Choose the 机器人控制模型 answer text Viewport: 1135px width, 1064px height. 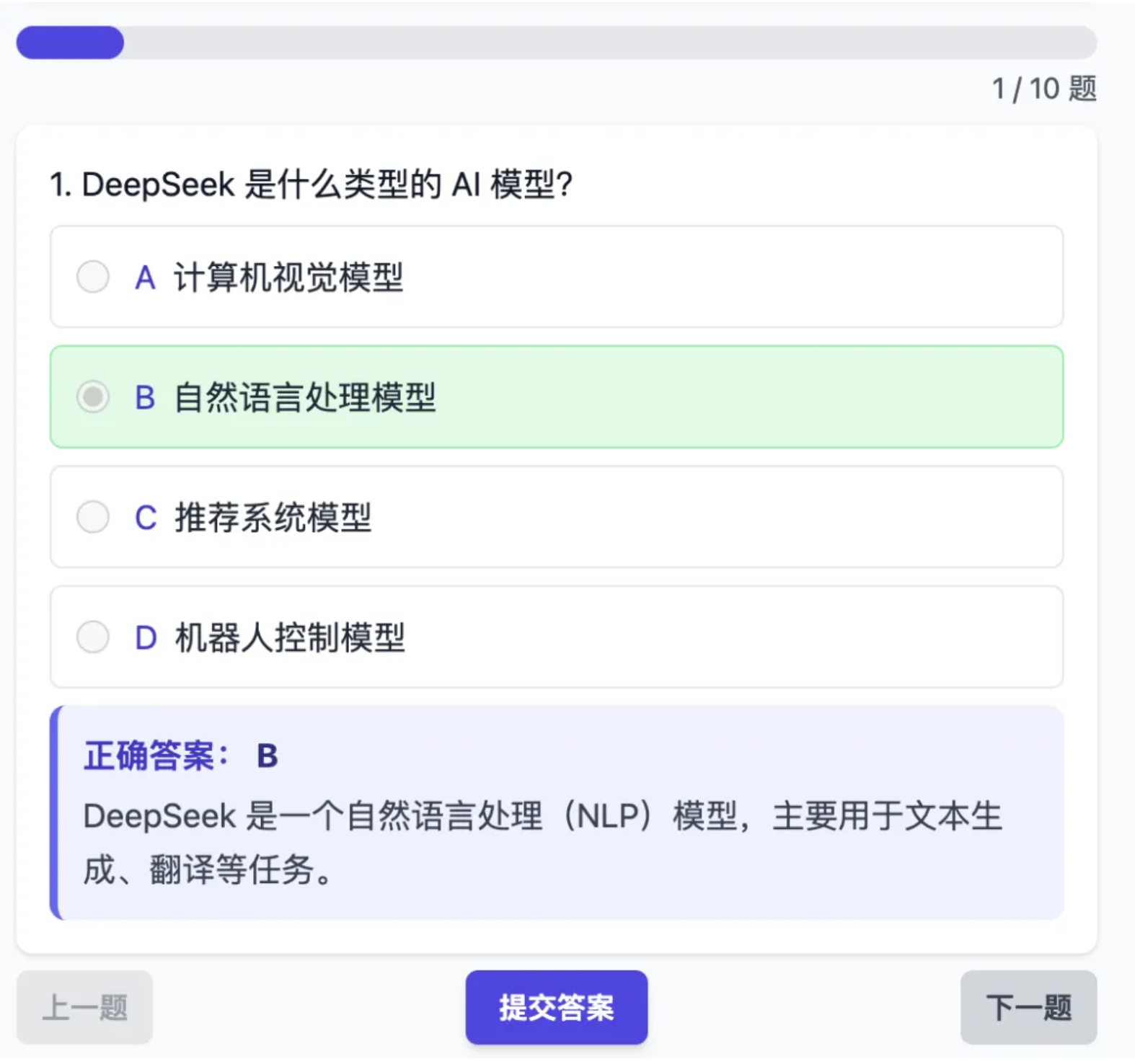(x=290, y=638)
